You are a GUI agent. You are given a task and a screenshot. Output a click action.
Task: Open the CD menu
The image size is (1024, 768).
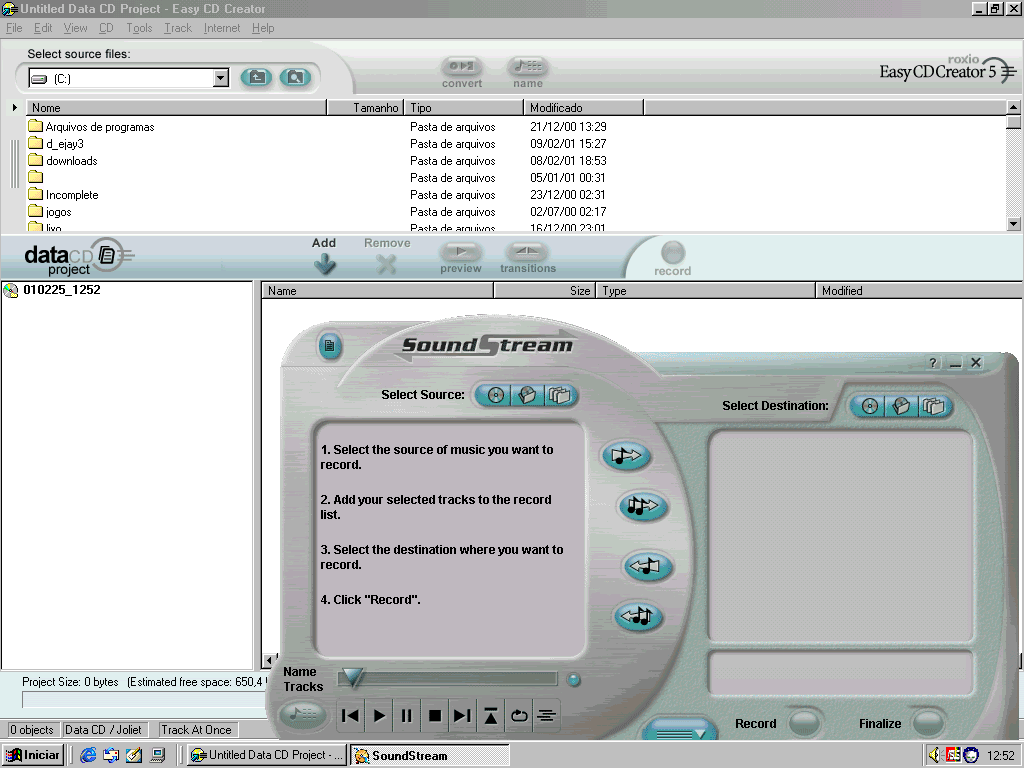106,28
